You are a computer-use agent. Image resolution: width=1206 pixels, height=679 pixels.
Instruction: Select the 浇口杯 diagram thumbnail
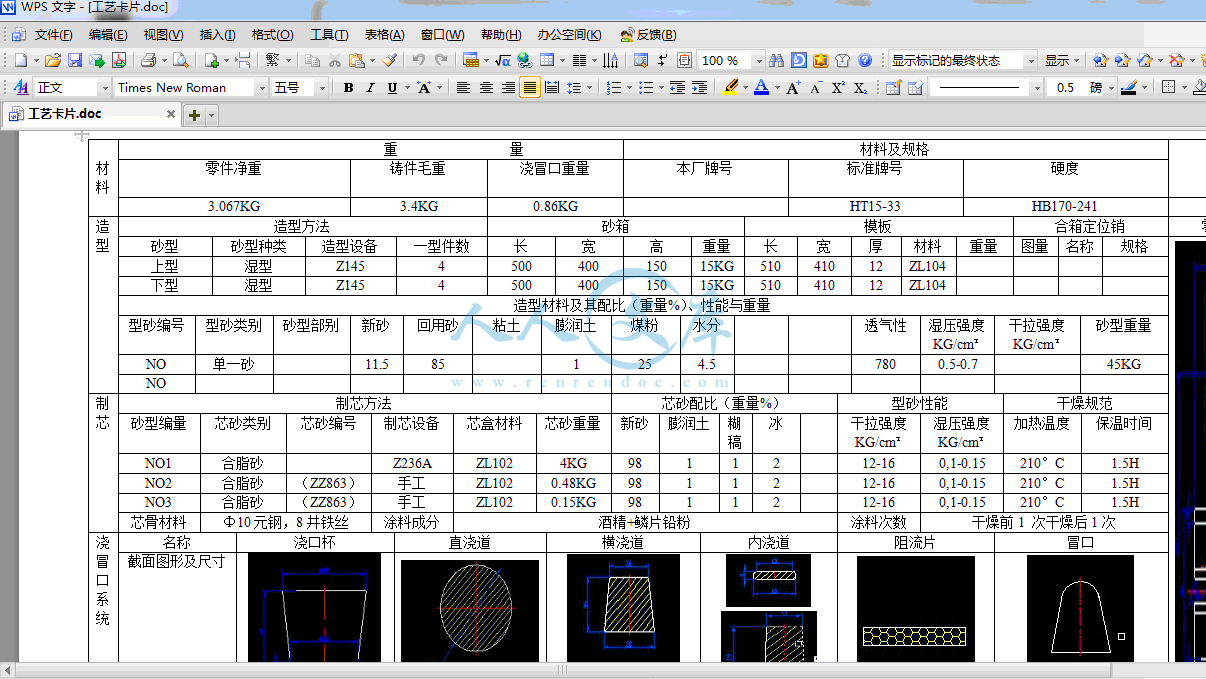(314, 607)
